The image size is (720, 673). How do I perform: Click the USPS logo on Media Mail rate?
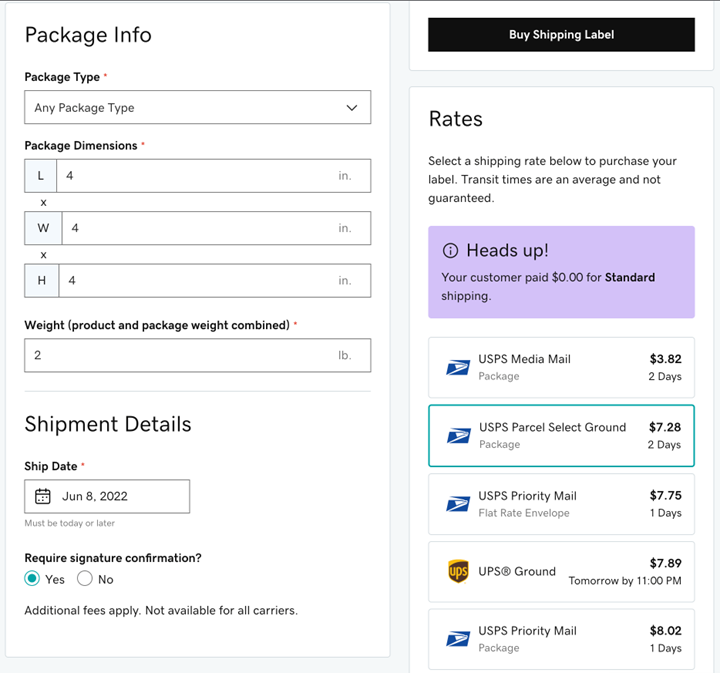[x=458, y=367]
